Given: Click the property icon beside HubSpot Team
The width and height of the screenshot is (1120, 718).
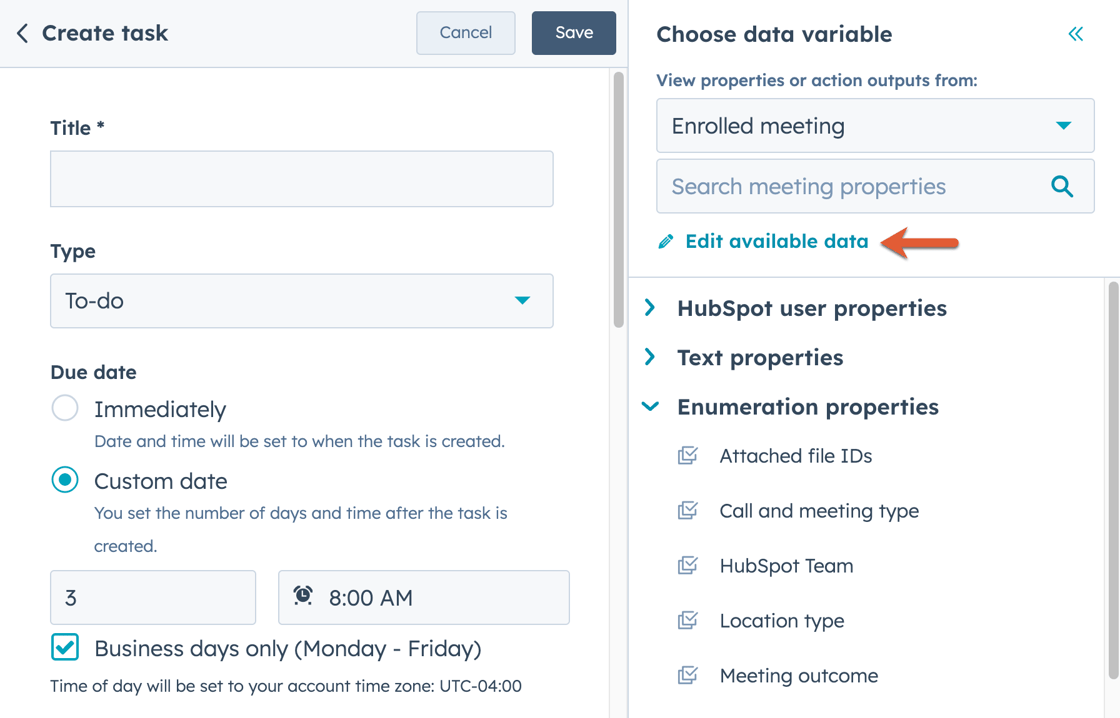Looking at the screenshot, I should coord(687,565).
